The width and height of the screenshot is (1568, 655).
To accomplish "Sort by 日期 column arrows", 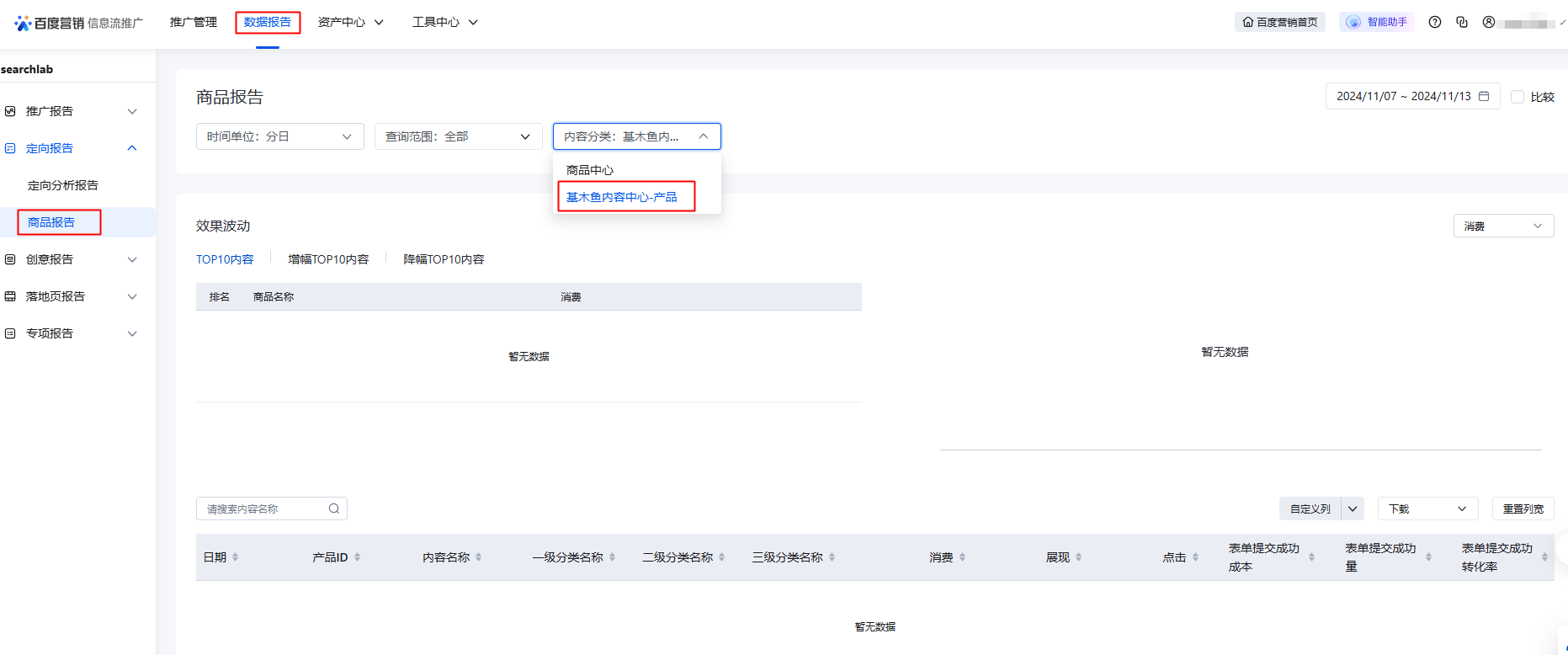I will [x=236, y=557].
